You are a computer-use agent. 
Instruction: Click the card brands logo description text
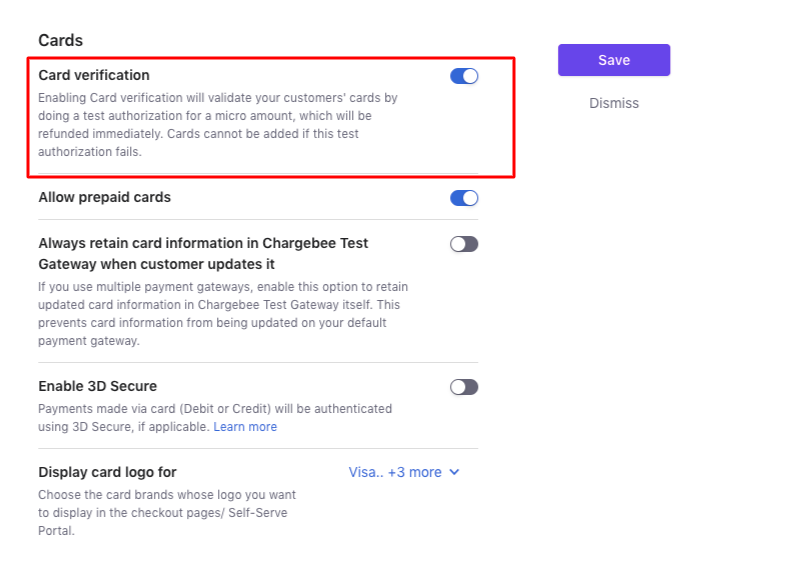pos(167,512)
